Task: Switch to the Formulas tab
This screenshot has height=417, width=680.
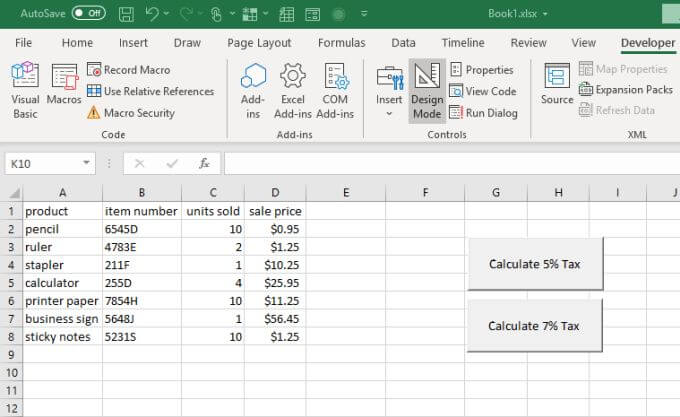Action: 341,43
